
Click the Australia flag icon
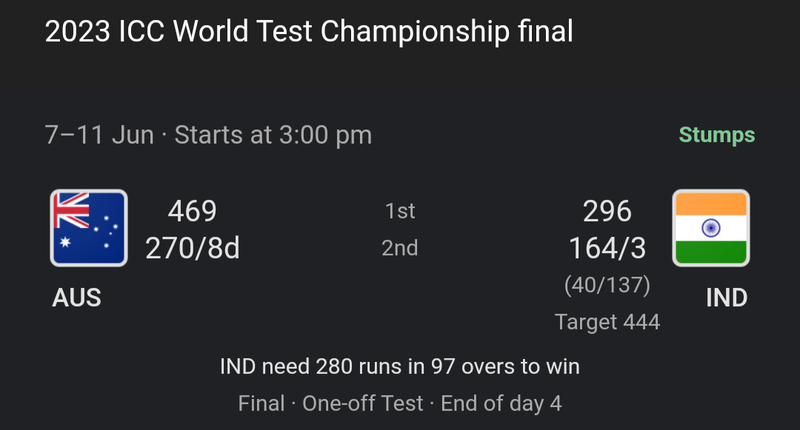click(x=89, y=228)
